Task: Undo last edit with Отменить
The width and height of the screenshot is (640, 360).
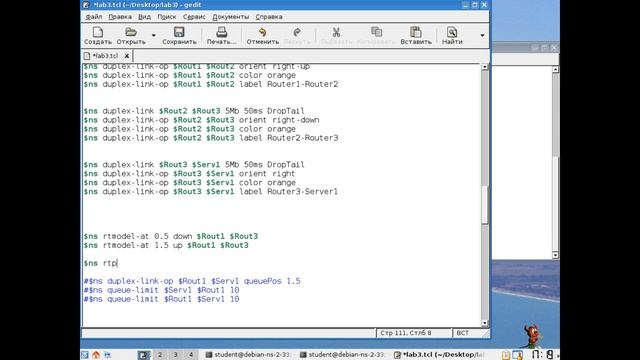Action: coord(262,36)
